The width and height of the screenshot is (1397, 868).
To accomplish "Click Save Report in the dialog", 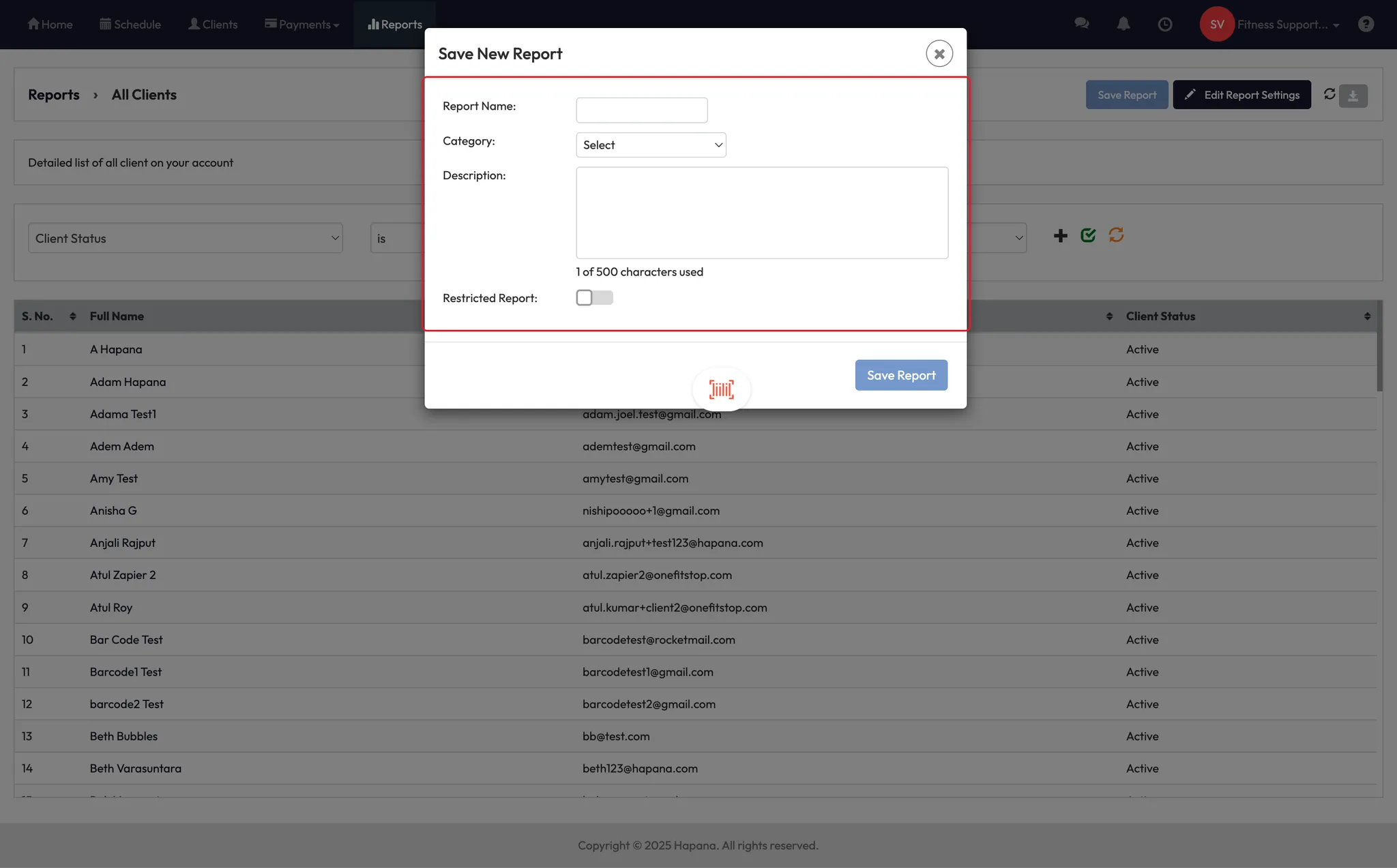I will click(900, 375).
